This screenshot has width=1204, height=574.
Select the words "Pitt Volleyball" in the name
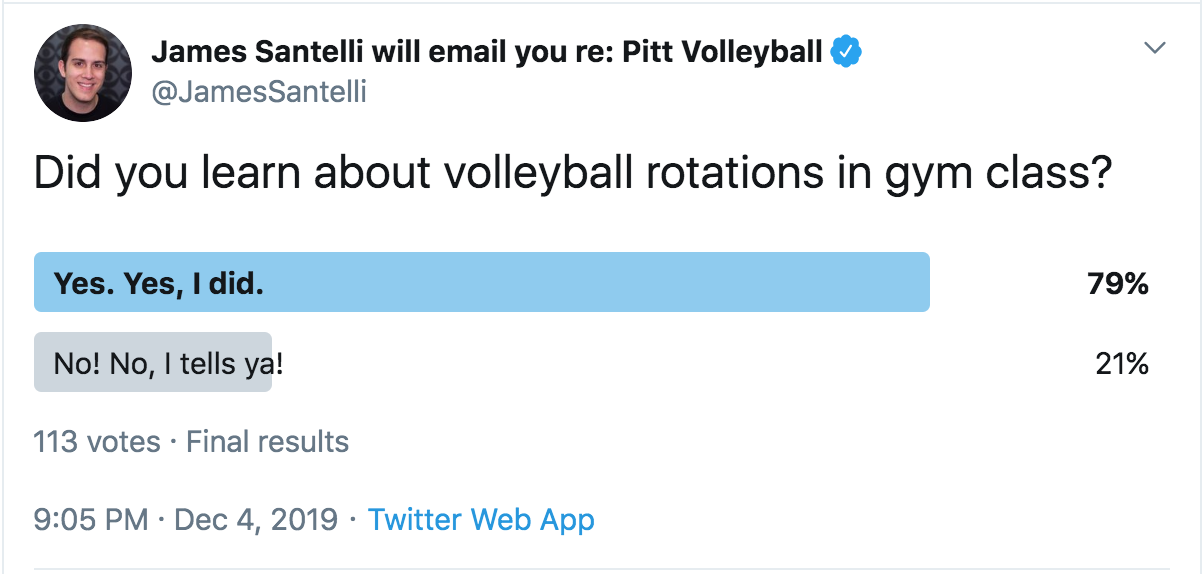(x=723, y=51)
